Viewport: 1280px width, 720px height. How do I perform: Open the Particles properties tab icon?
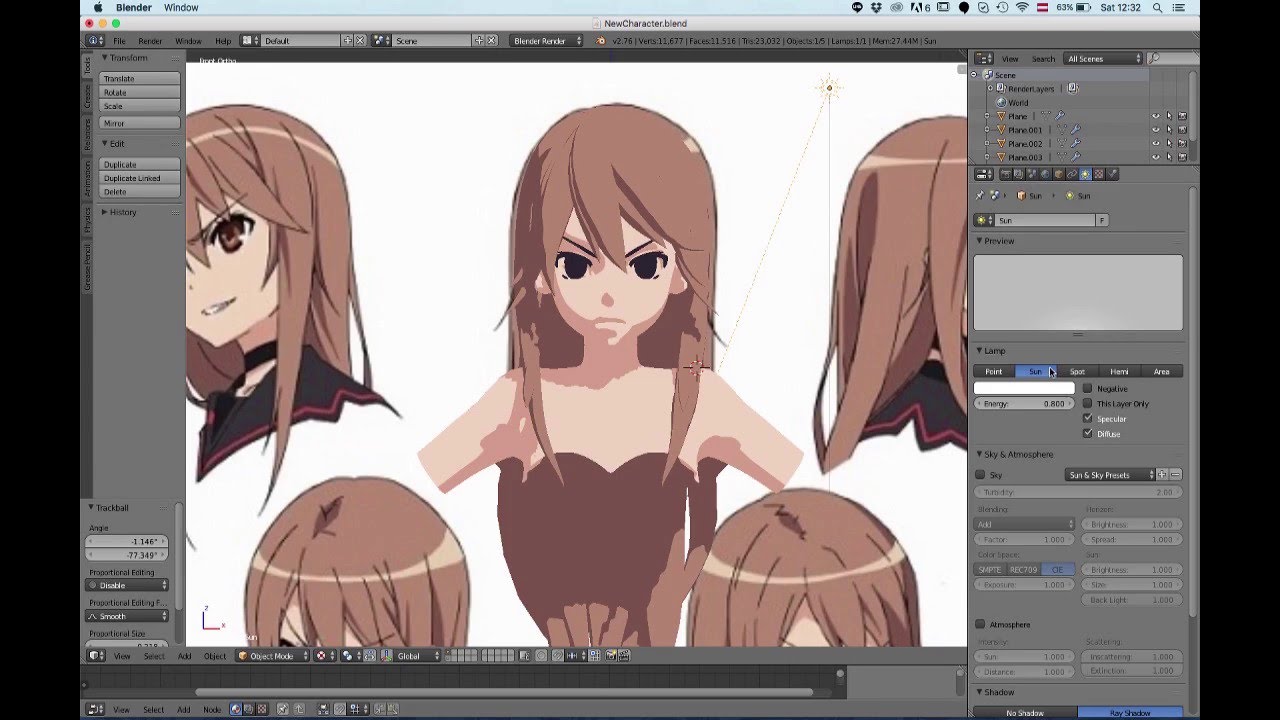[1112, 174]
